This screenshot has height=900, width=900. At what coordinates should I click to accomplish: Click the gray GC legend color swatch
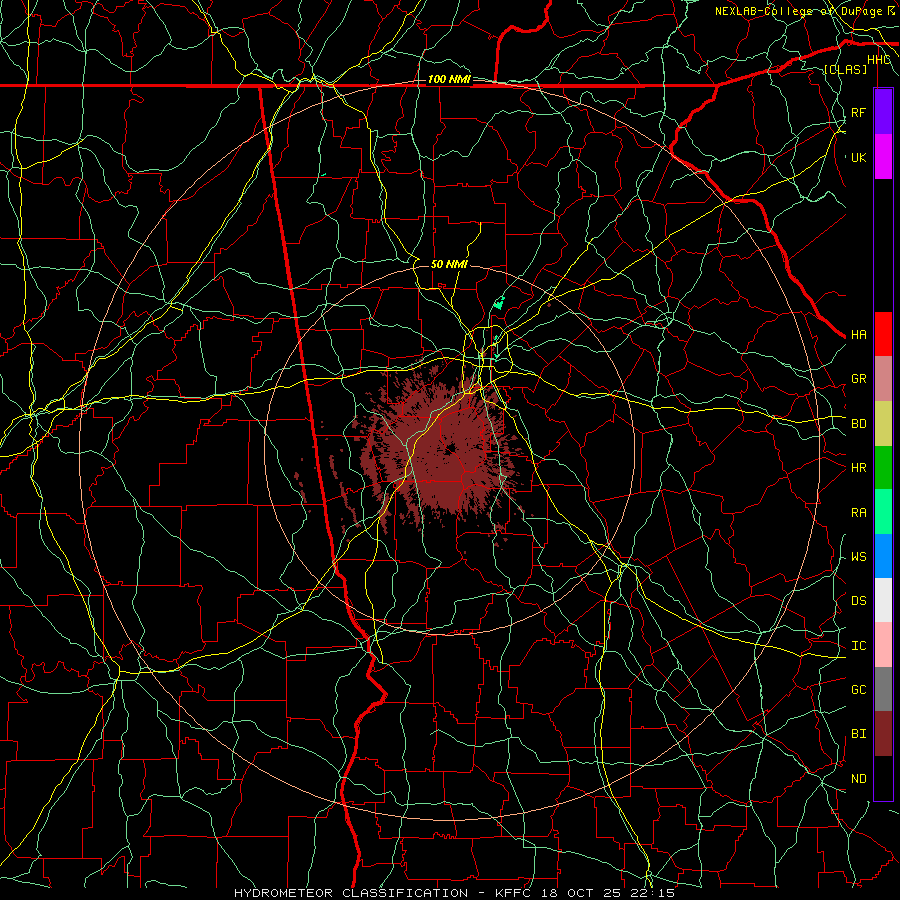coord(883,689)
